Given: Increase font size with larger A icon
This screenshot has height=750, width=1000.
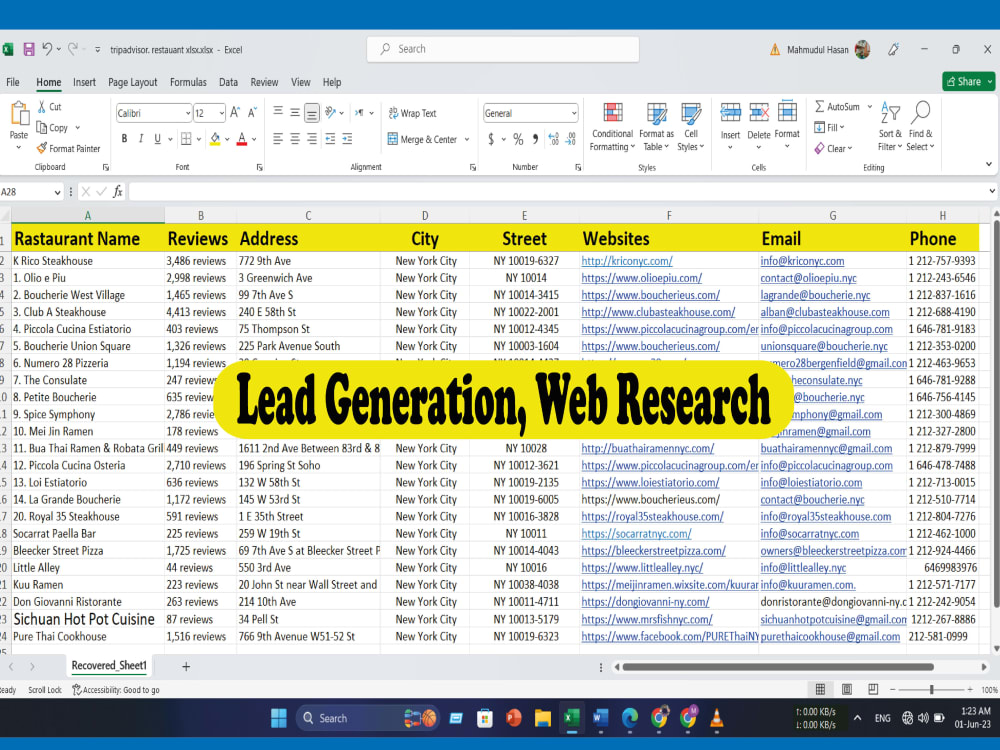Looking at the screenshot, I should point(235,113).
